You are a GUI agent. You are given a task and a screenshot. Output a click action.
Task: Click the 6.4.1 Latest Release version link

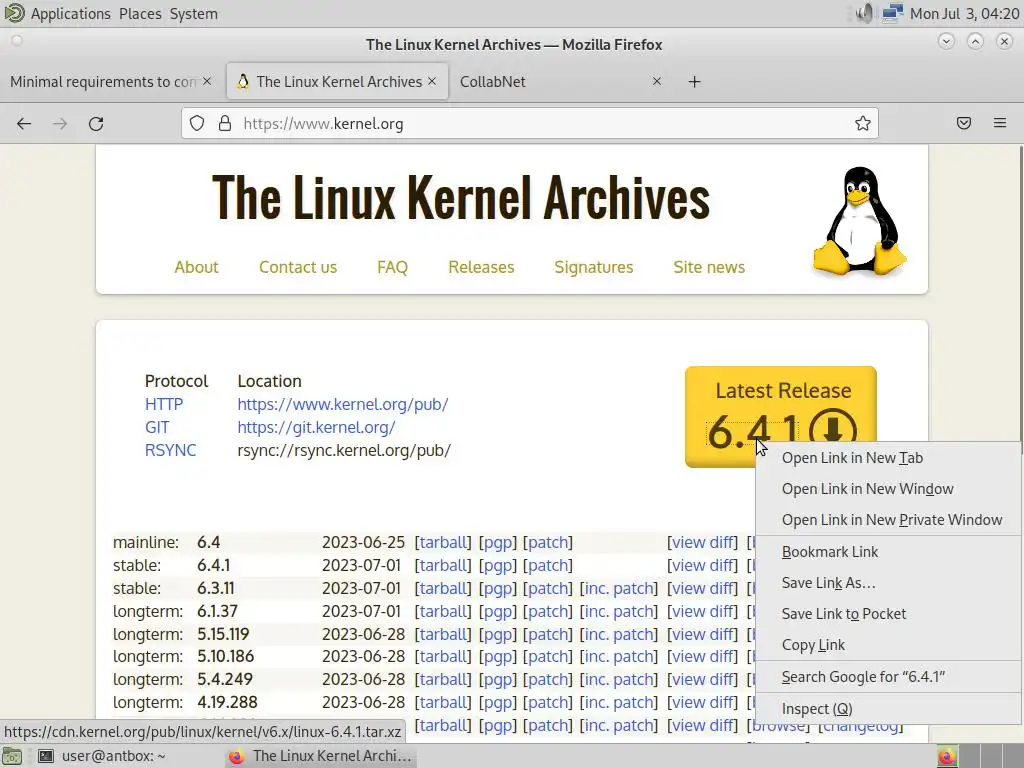[x=752, y=432]
